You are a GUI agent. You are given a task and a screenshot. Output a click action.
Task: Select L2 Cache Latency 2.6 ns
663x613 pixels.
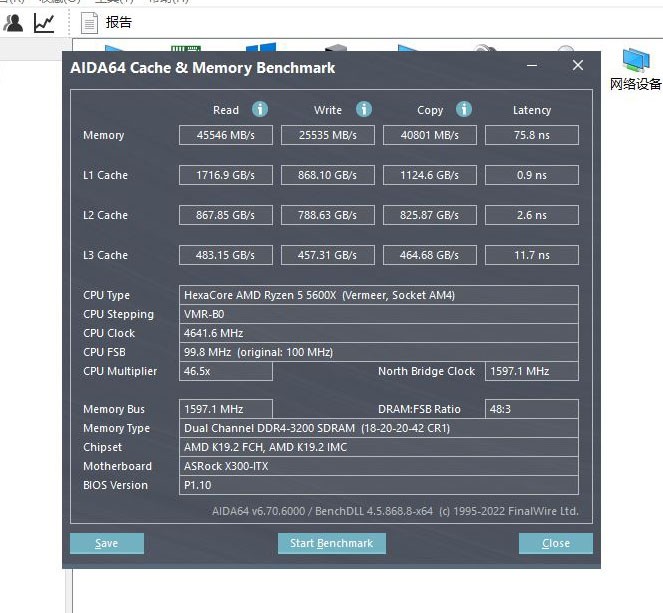[531, 215]
